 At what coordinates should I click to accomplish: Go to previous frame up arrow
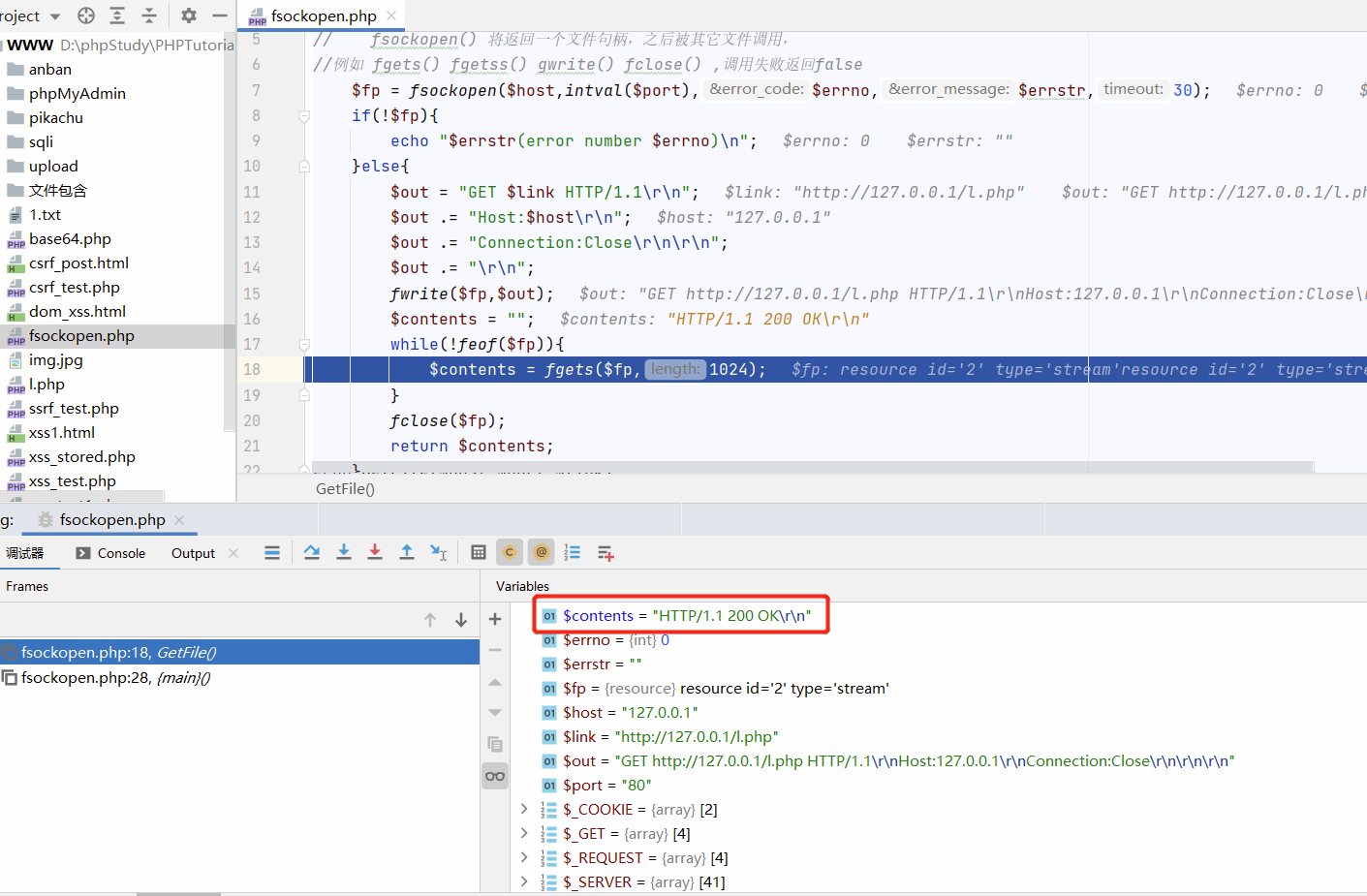pyautogui.click(x=430, y=620)
